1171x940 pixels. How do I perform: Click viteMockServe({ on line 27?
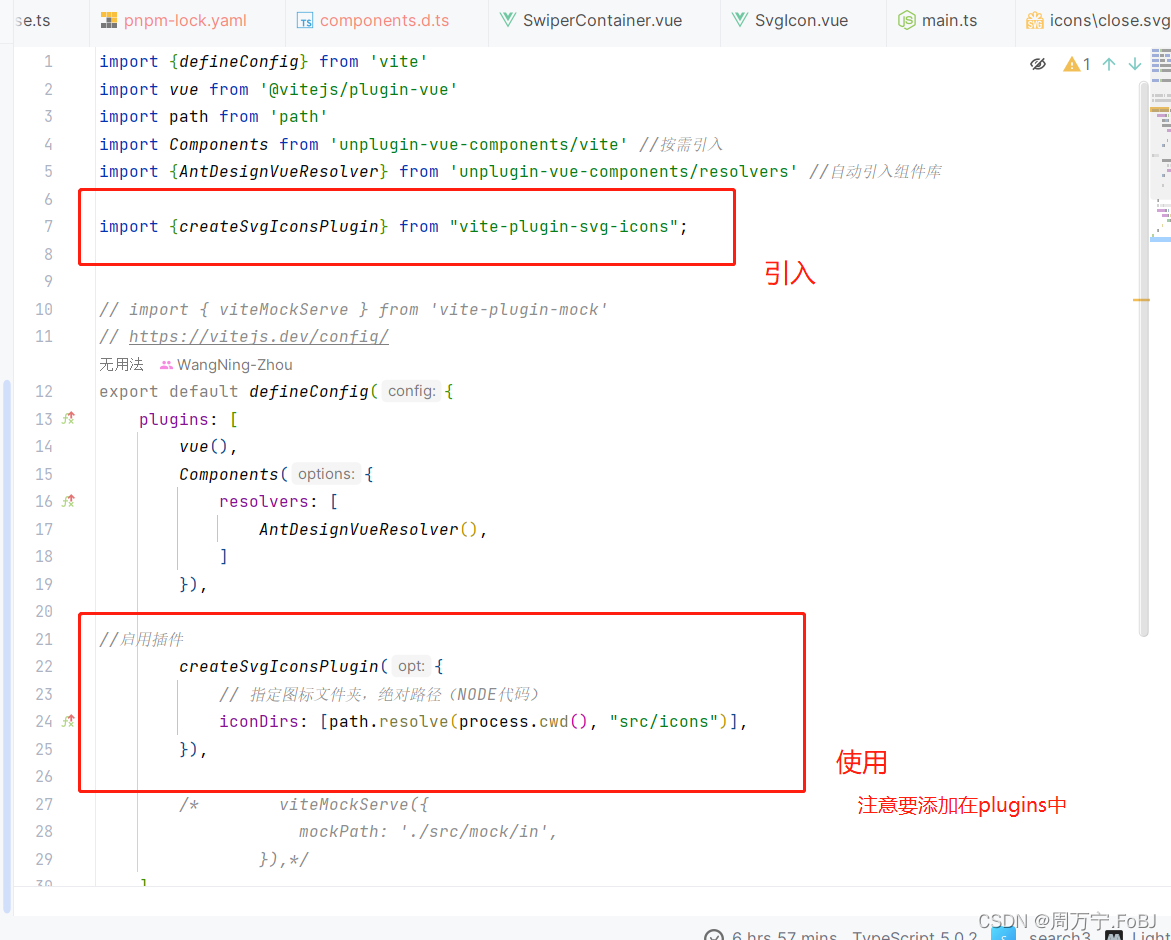[354, 804]
